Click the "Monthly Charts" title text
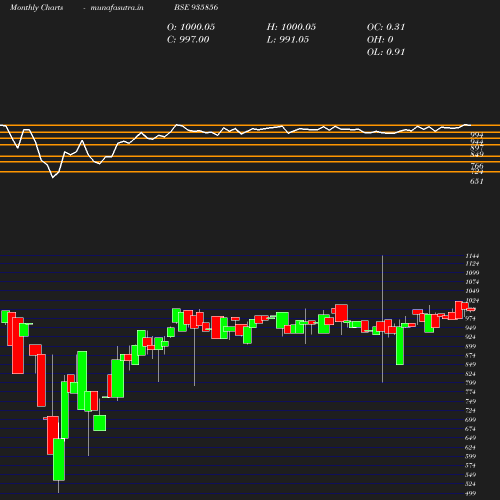 pos(36,7)
